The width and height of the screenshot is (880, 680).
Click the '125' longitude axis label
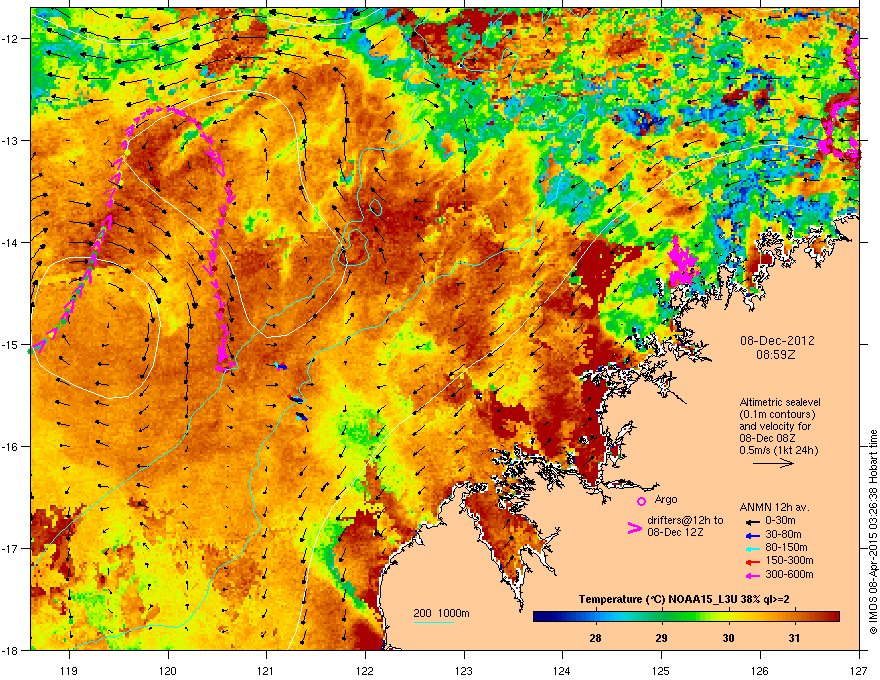pyautogui.click(x=661, y=670)
